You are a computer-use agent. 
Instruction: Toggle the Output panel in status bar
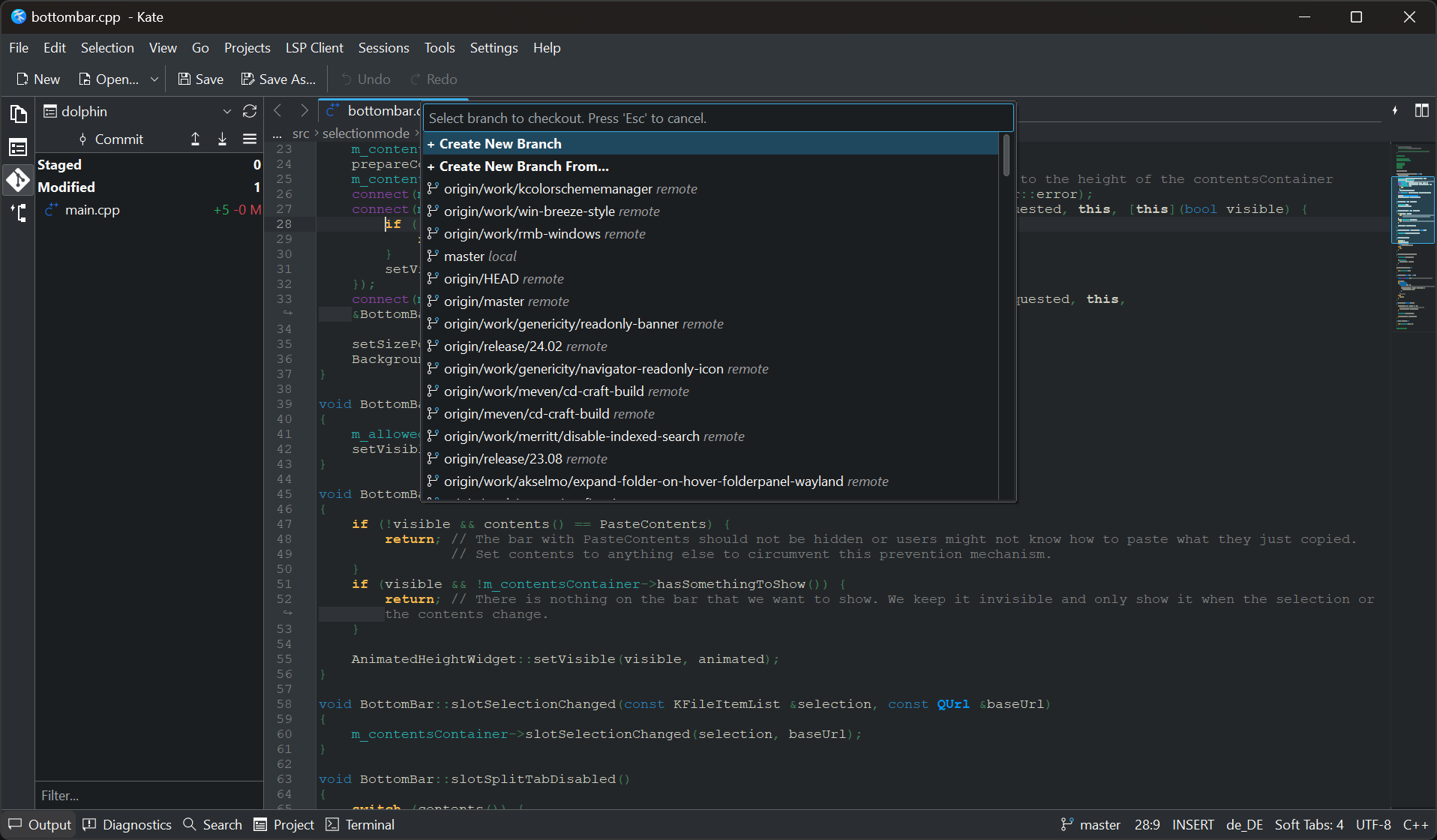(40, 825)
